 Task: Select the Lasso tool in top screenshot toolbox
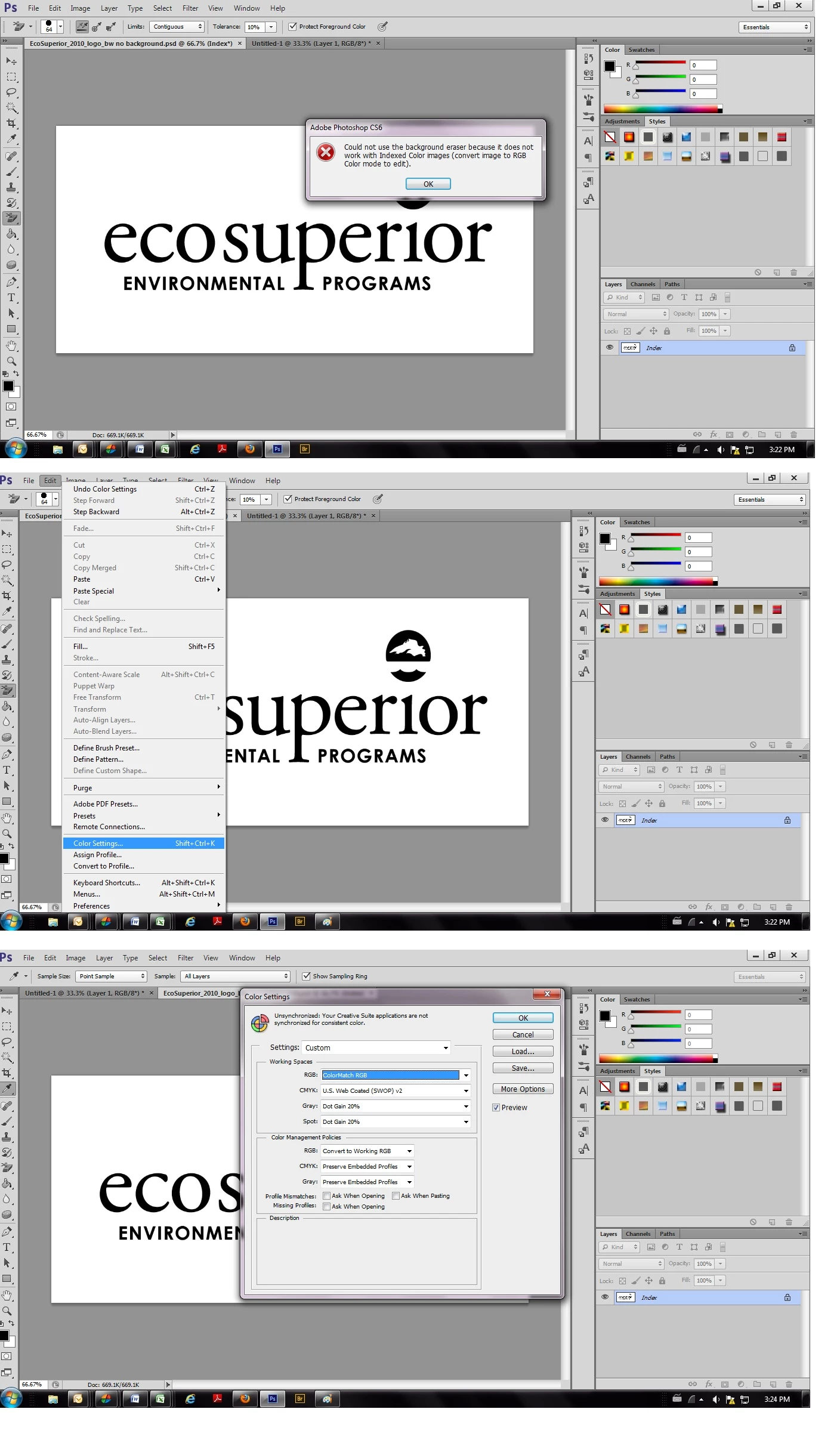pos(11,92)
